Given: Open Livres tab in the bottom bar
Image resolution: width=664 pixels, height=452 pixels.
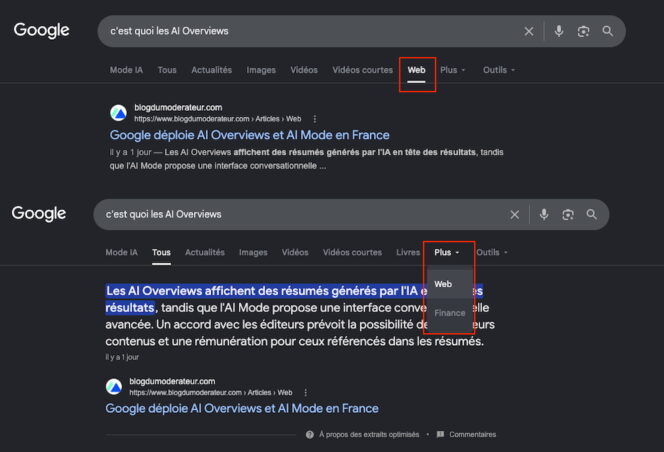Looking at the screenshot, I should tap(408, 252).
